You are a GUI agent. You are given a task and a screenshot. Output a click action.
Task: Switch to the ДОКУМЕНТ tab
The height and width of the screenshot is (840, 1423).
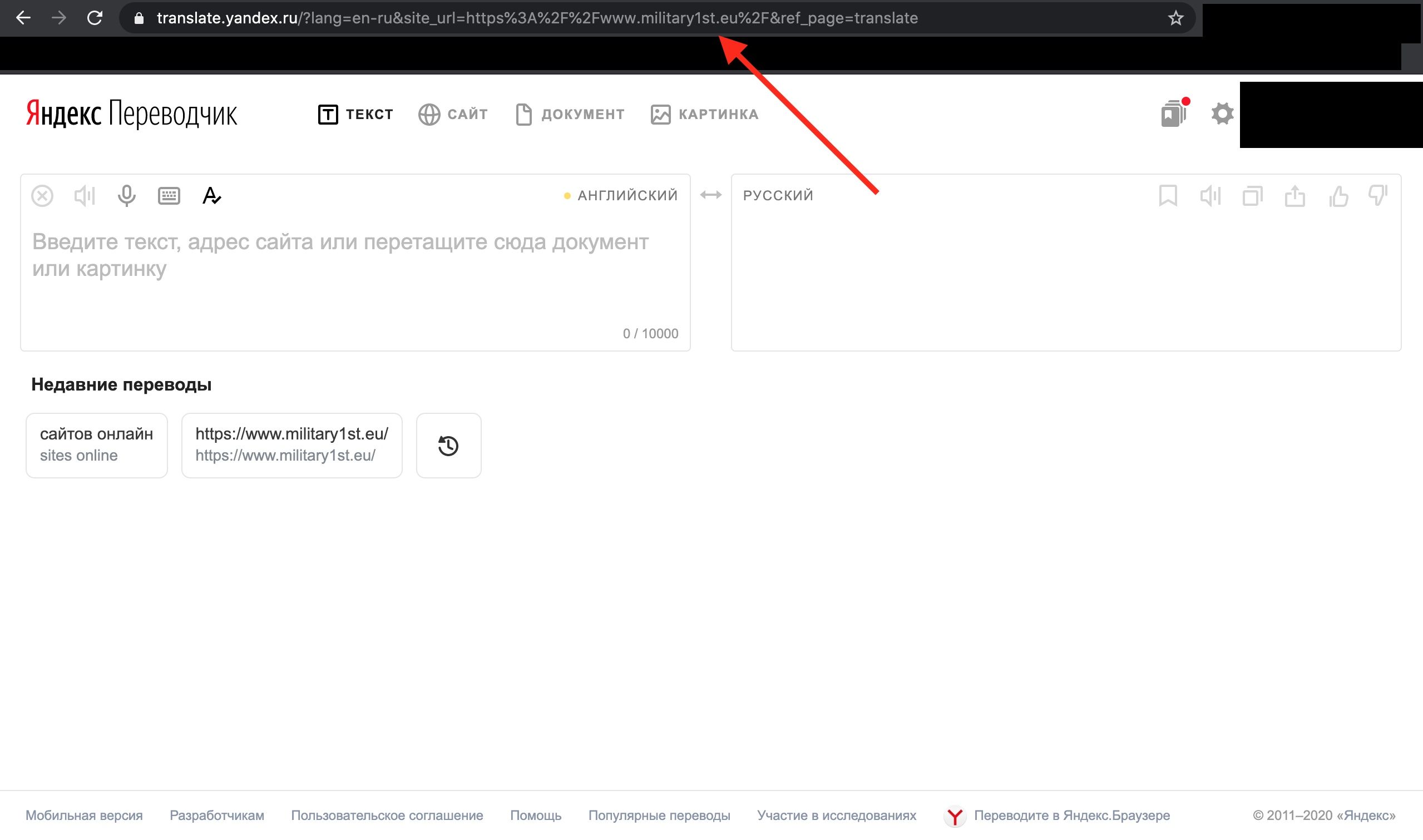point(570,115)
